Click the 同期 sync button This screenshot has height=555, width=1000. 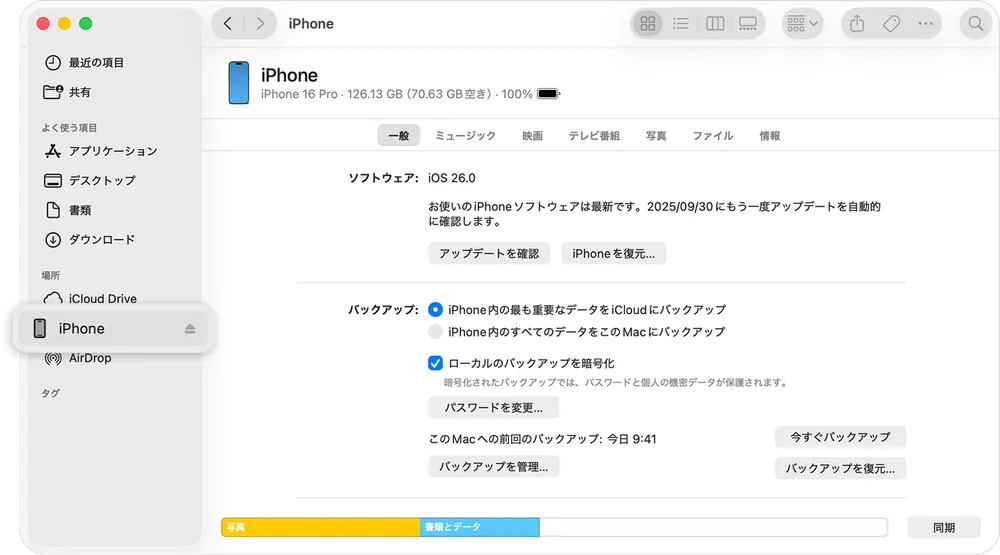coord(944,528)
